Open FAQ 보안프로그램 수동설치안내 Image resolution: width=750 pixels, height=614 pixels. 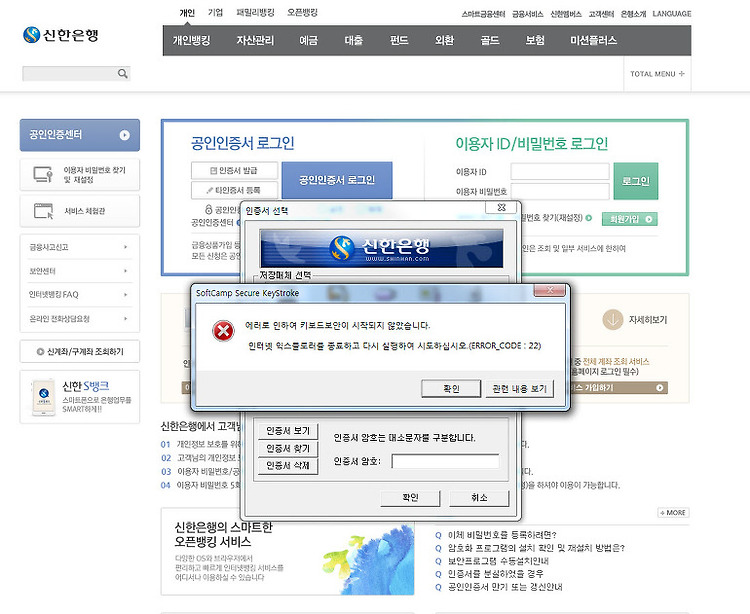click(498, 561)
